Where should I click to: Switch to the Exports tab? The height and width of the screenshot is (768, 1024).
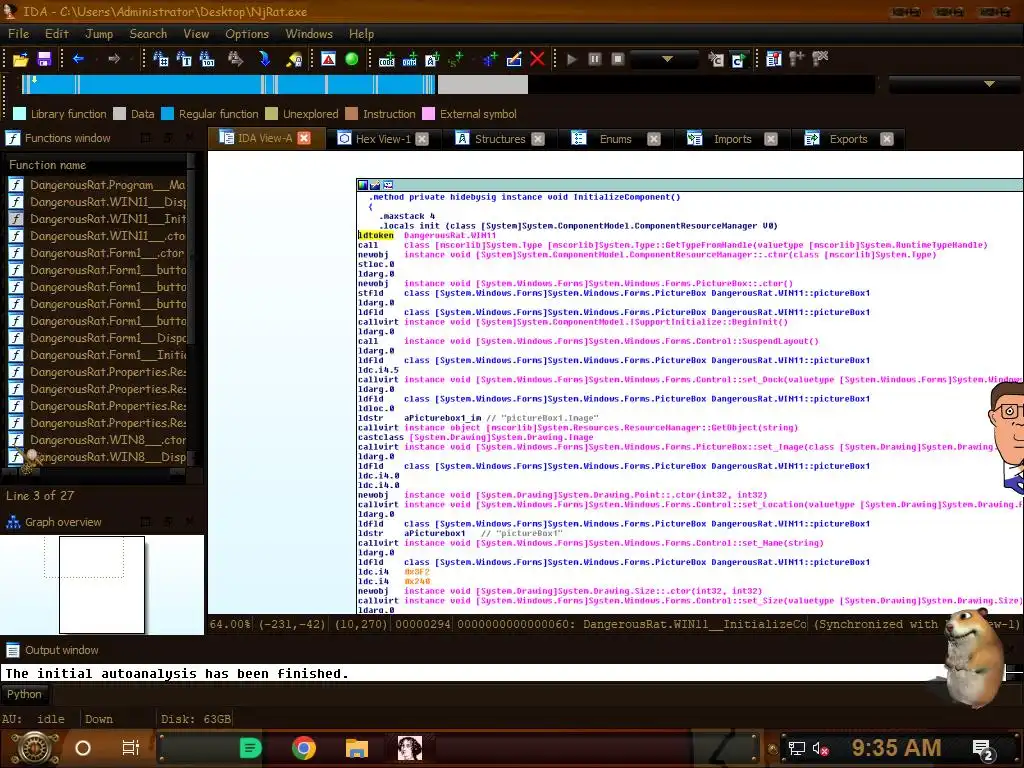(848, 139)
